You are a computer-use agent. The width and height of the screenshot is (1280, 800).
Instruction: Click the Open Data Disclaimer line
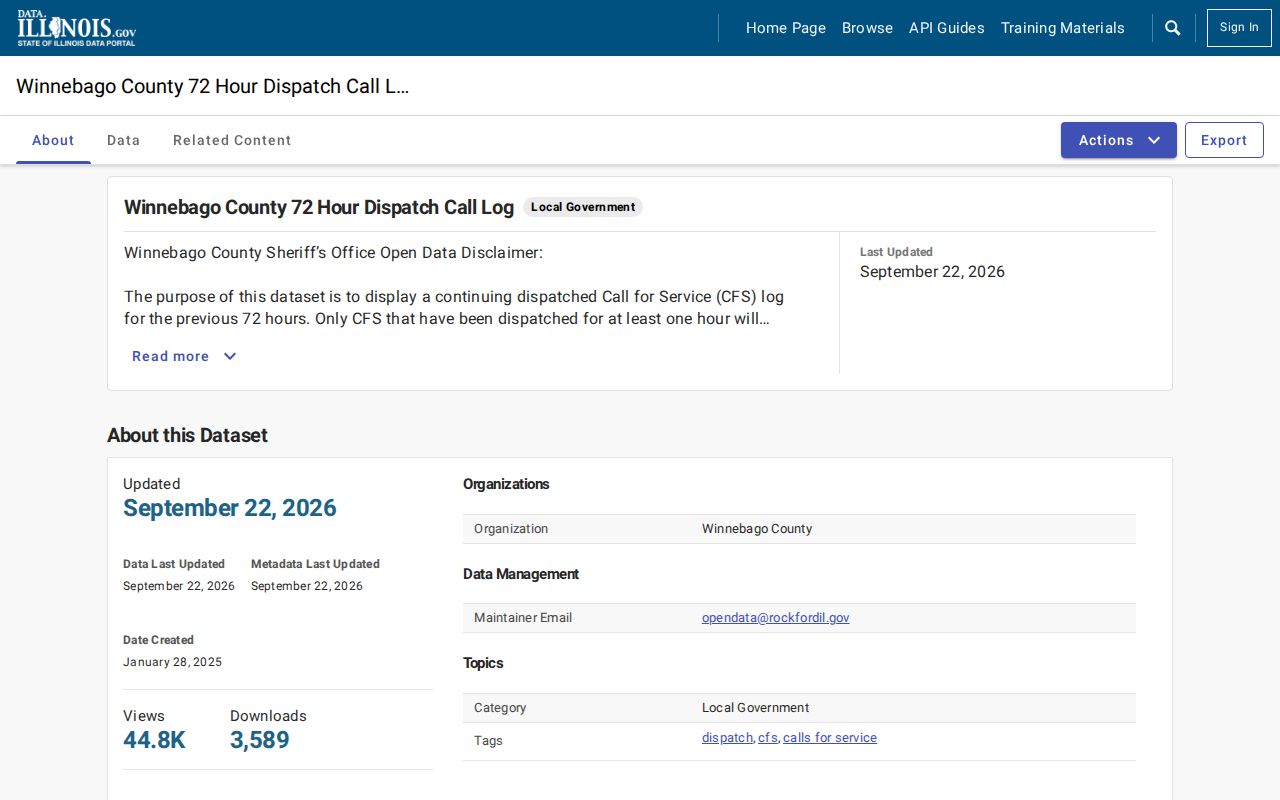pyautogui.click(x=333, y=253)
